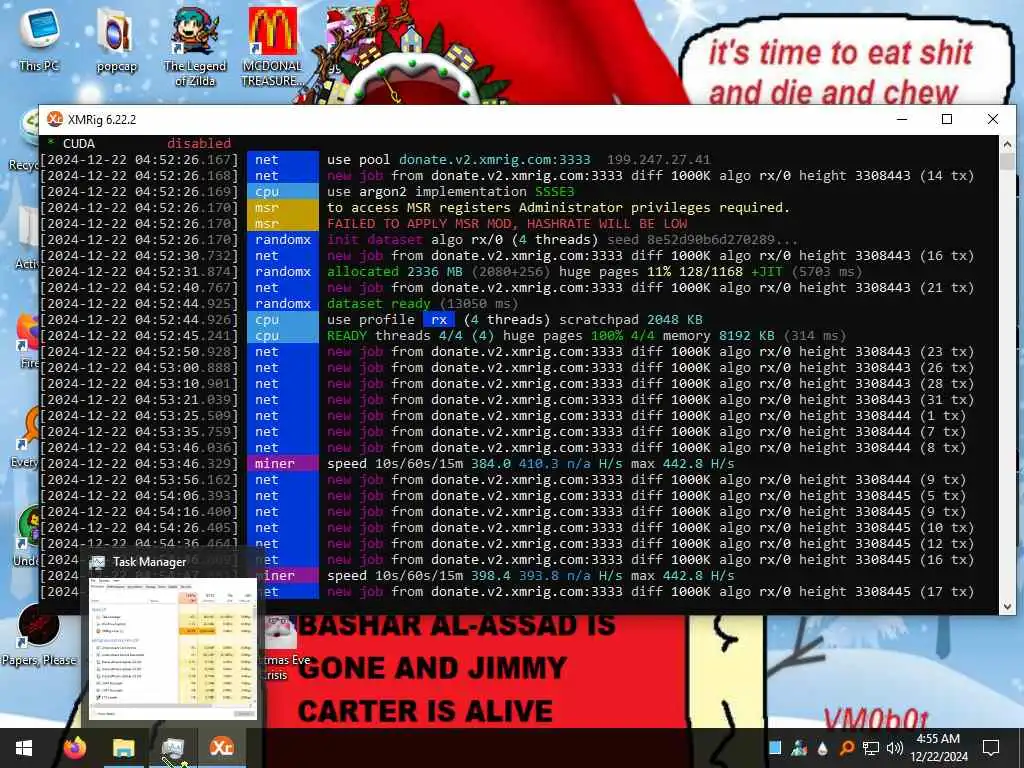The width and height of the screenshot is (1024, 768).
Task: Open the popcap folder on desktop
Action: click(116, 41)
